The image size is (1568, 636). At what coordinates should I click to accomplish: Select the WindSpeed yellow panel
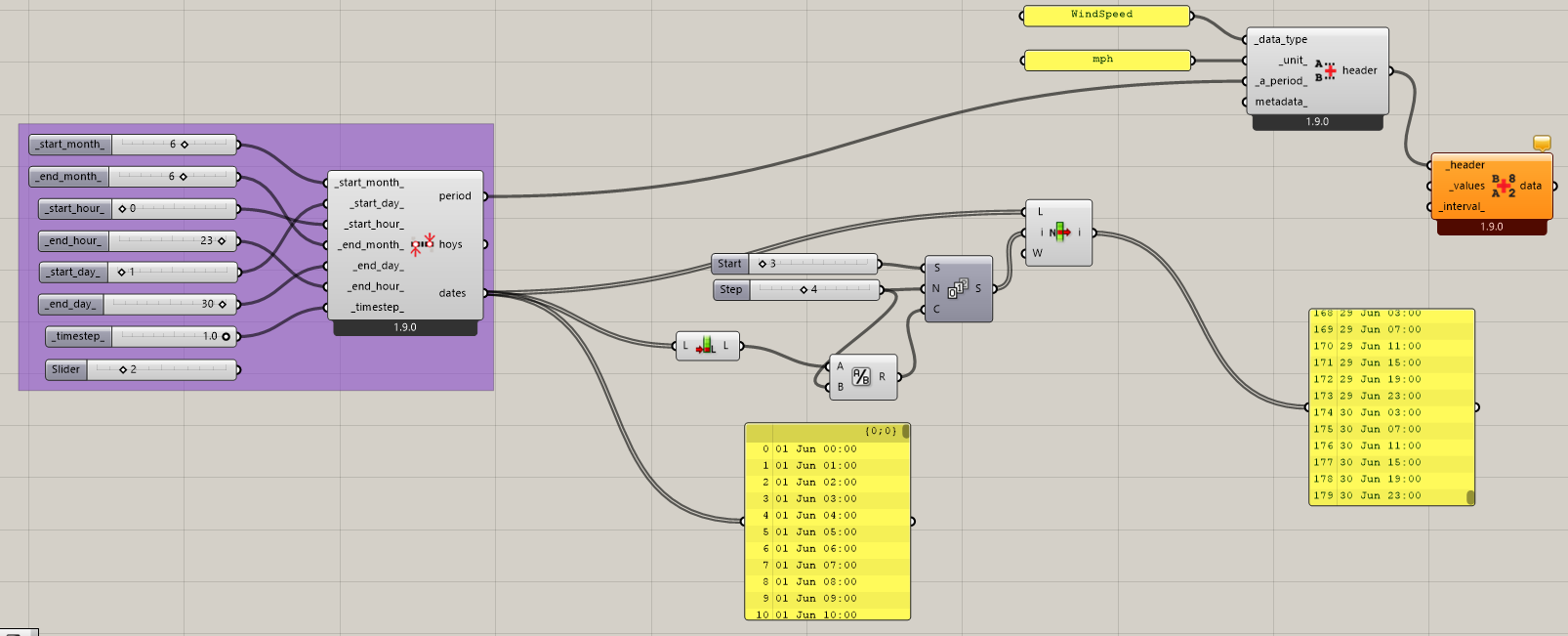point(1105,15)
